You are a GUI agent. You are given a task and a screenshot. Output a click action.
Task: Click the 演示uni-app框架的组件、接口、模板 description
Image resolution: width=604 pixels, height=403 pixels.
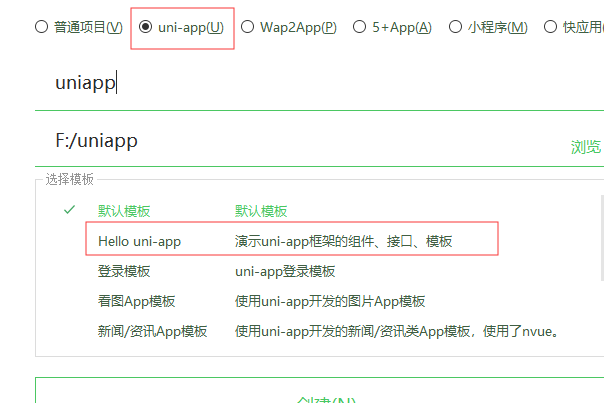(343, 241)
